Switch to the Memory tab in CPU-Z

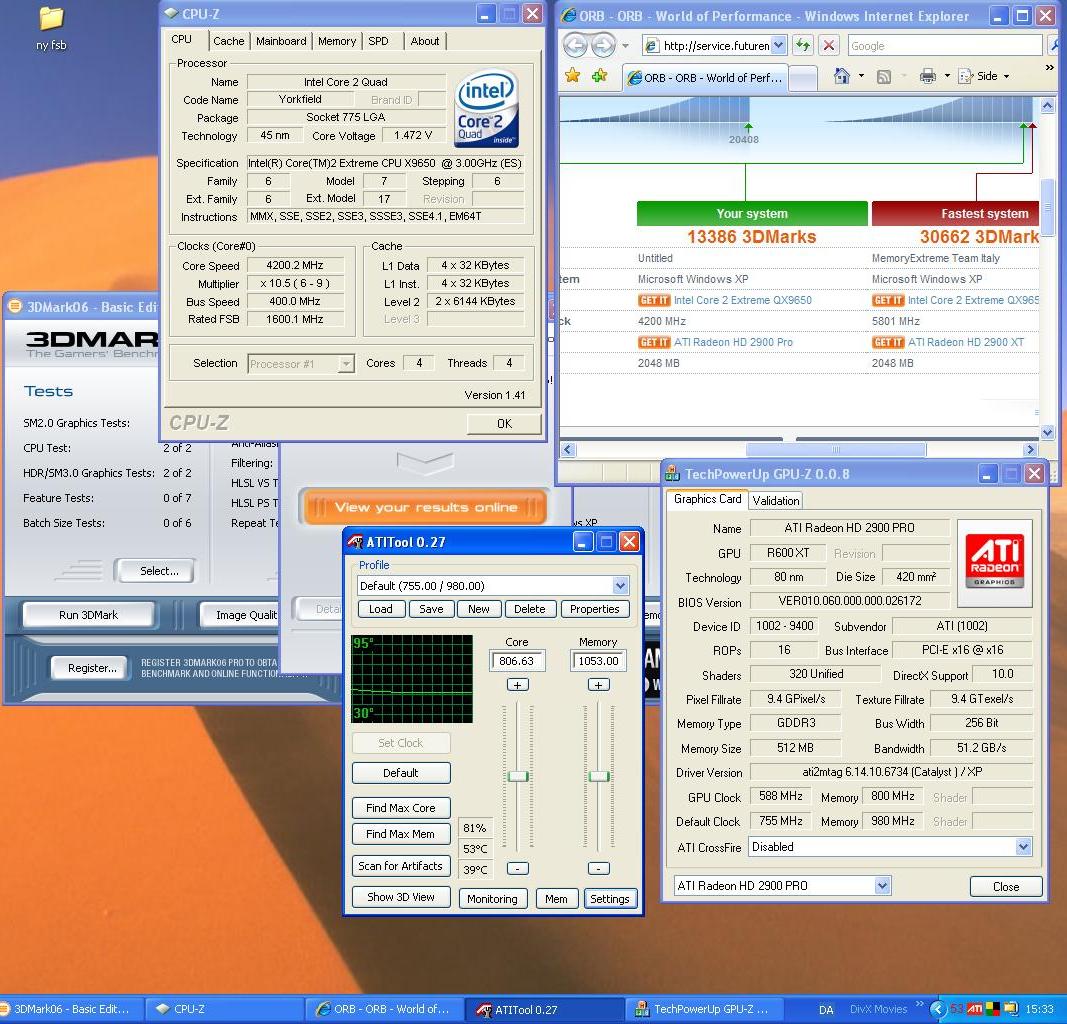(337, 41)
